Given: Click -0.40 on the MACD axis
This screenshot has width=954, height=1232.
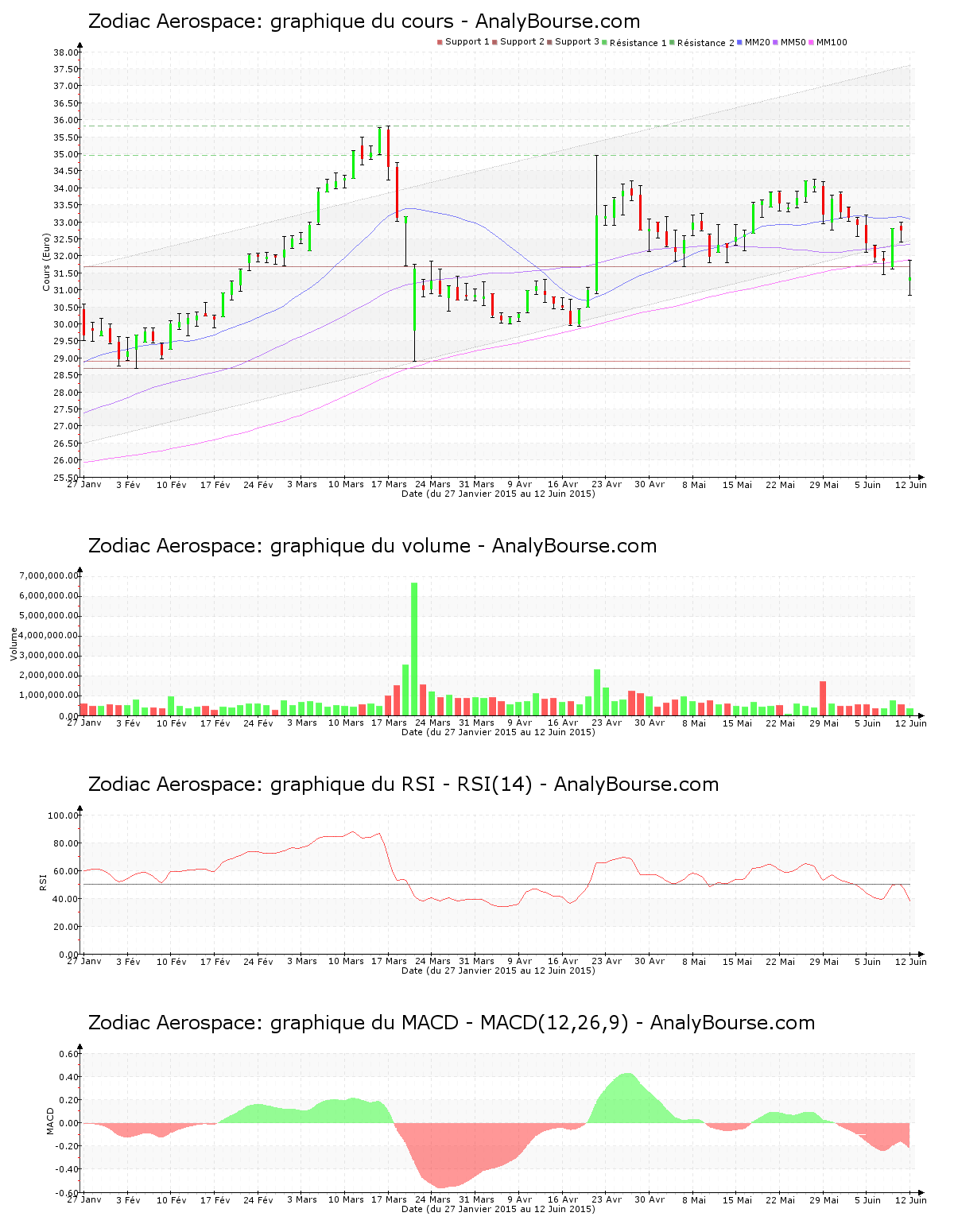Looking at the screenshot, I should [68, 1169].
